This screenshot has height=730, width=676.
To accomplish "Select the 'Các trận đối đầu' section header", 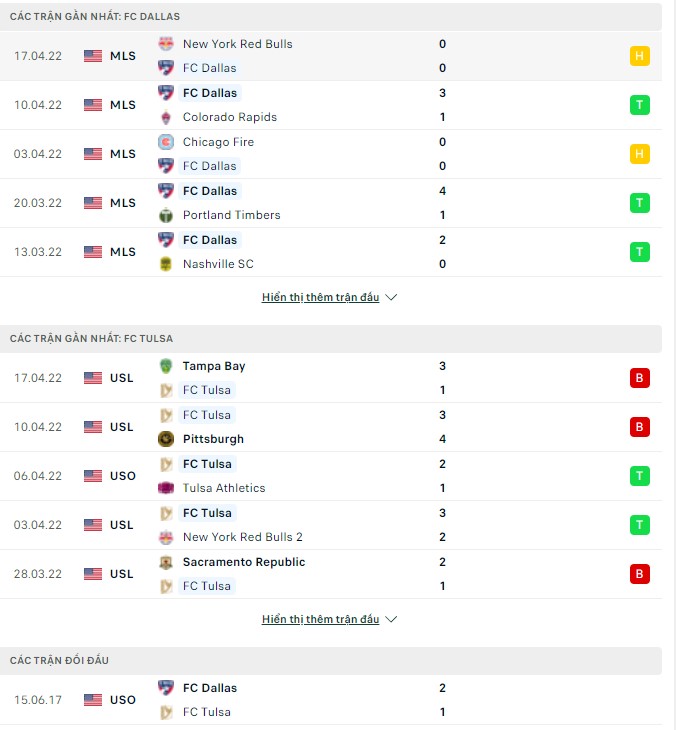I will [x=60, y=661].
